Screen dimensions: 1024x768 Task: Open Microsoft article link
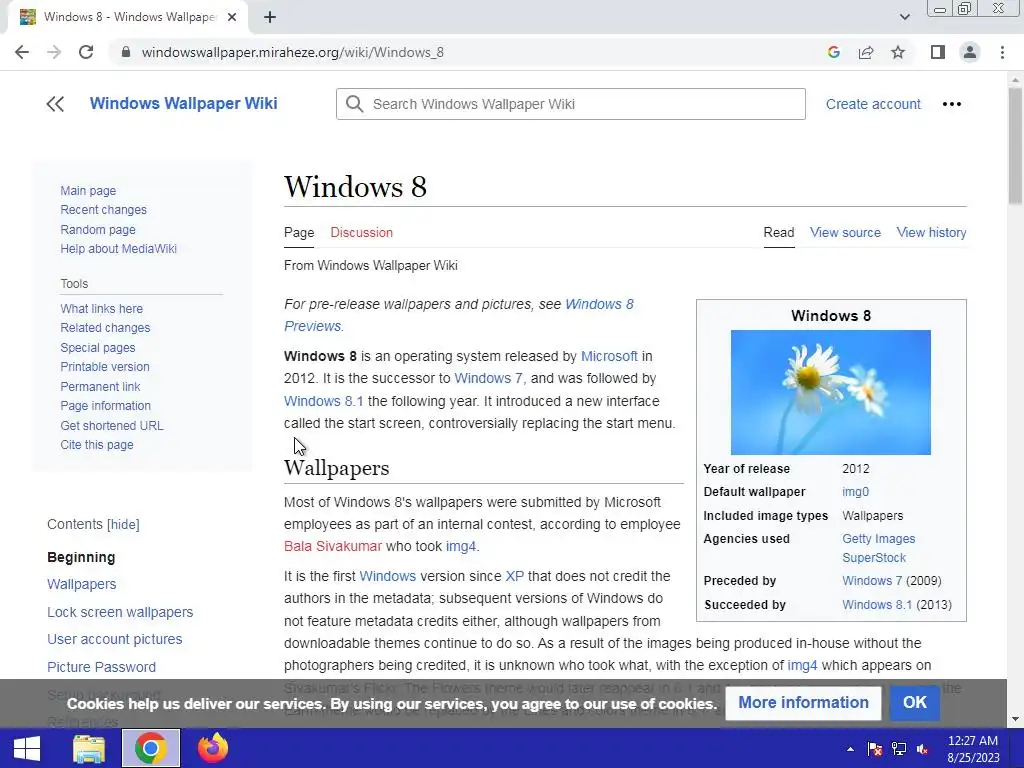(x=609, y=357)
